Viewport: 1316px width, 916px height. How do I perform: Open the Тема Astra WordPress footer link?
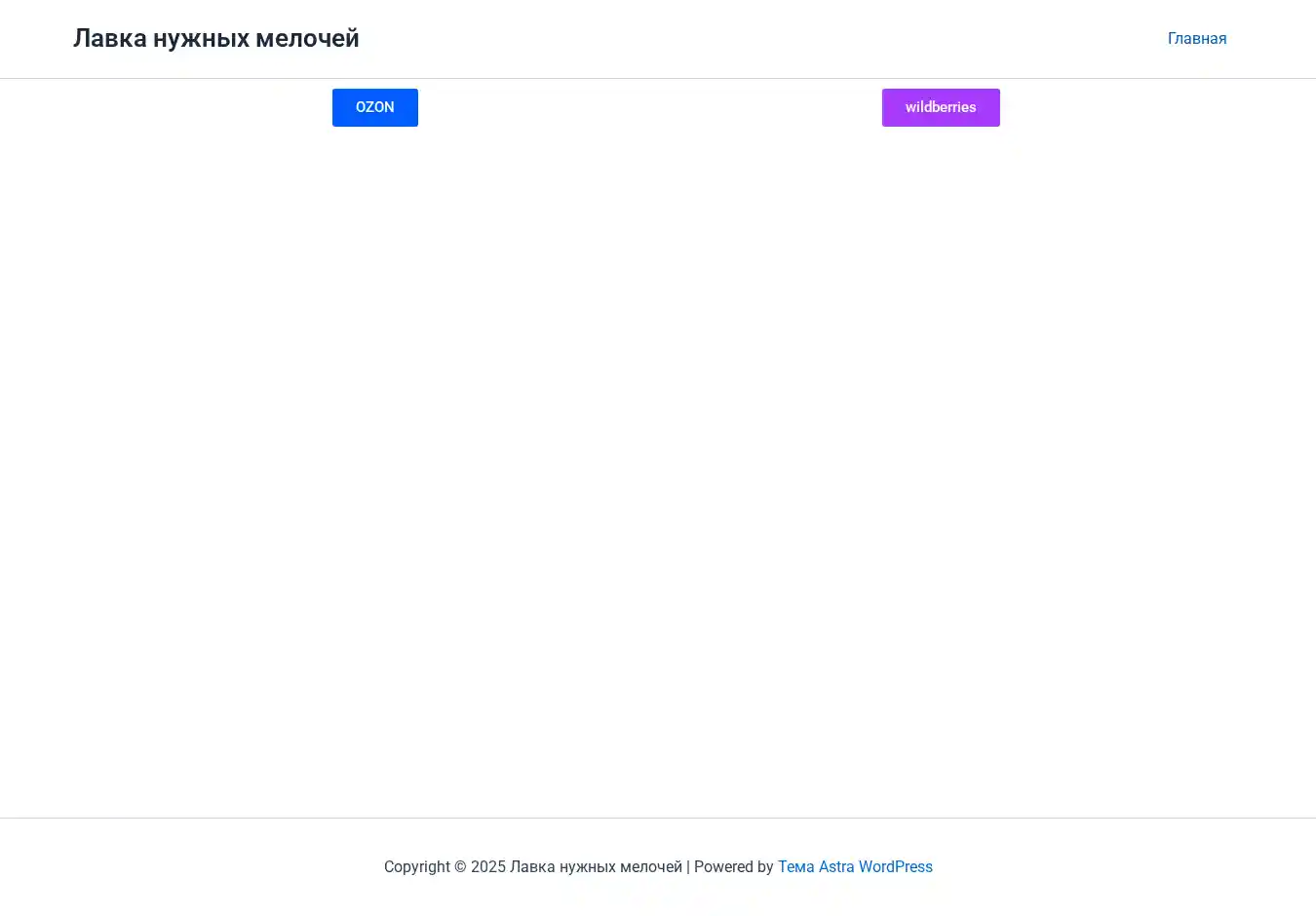click(x=854, y=866)
